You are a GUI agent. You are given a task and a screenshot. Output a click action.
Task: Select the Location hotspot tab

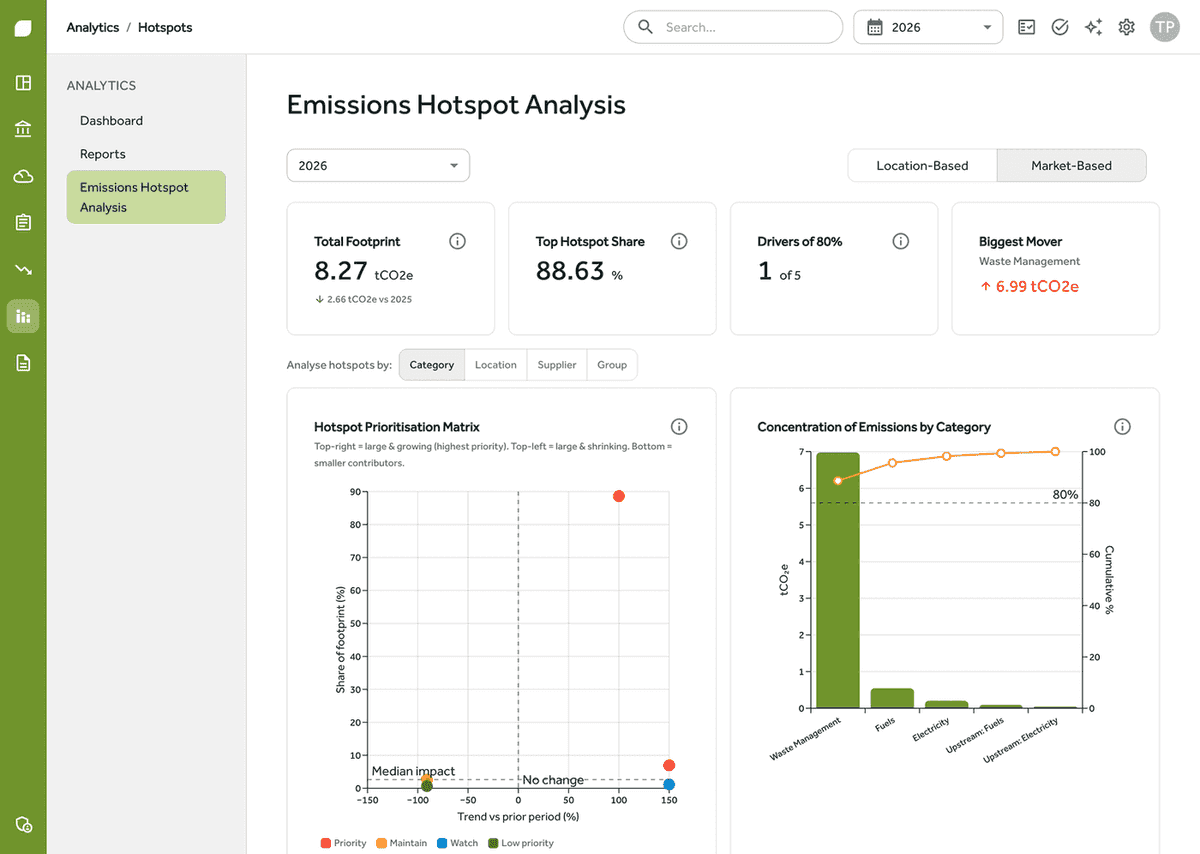[x=495, y=365]
